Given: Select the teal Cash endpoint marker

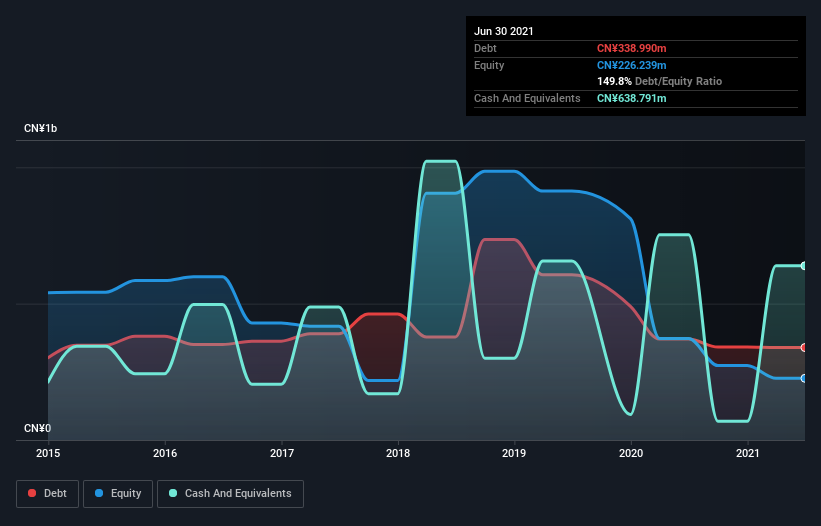Looking at the screenshot, I should [804, 266].
